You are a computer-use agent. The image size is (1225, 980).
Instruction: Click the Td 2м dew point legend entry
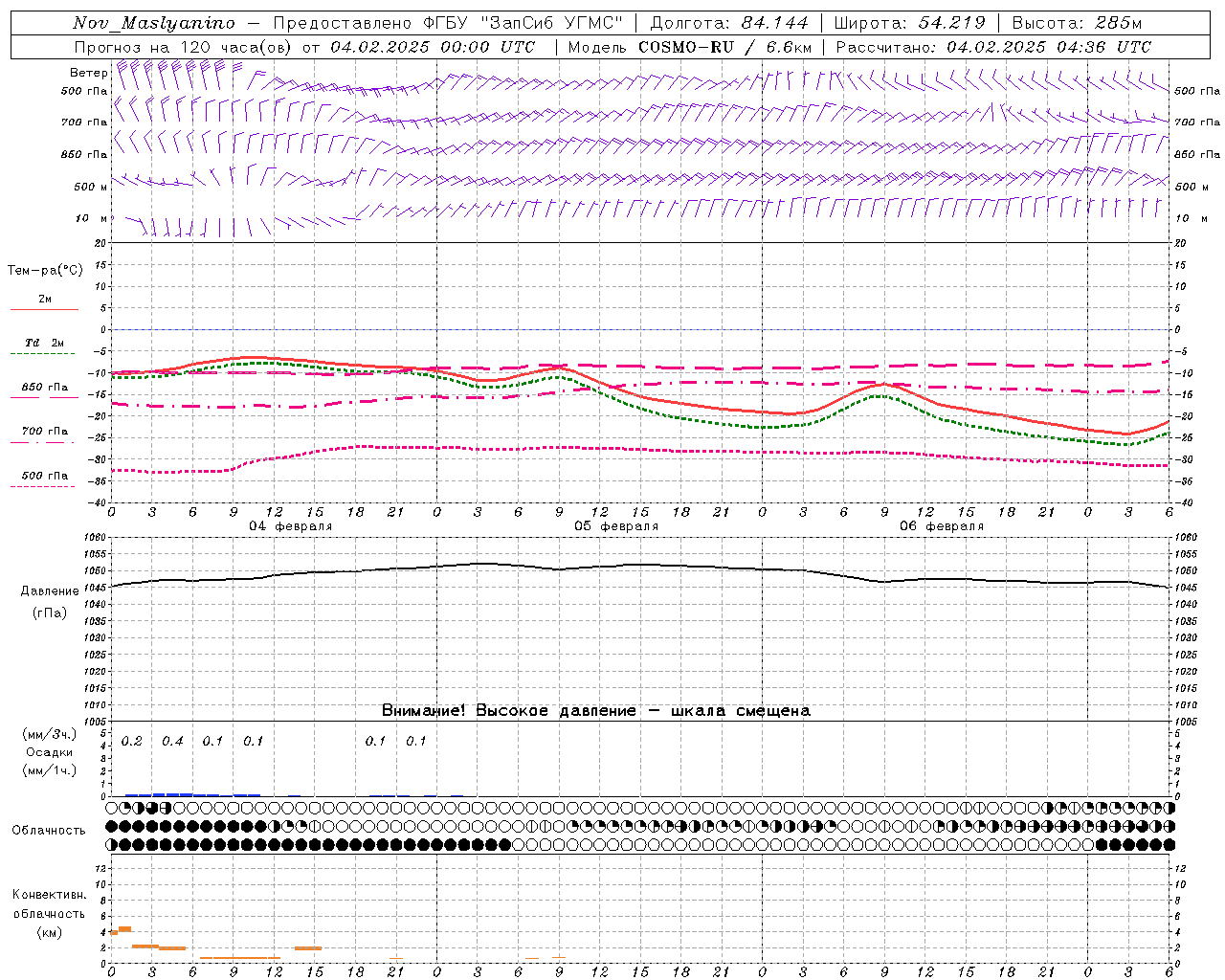point(44,343)
